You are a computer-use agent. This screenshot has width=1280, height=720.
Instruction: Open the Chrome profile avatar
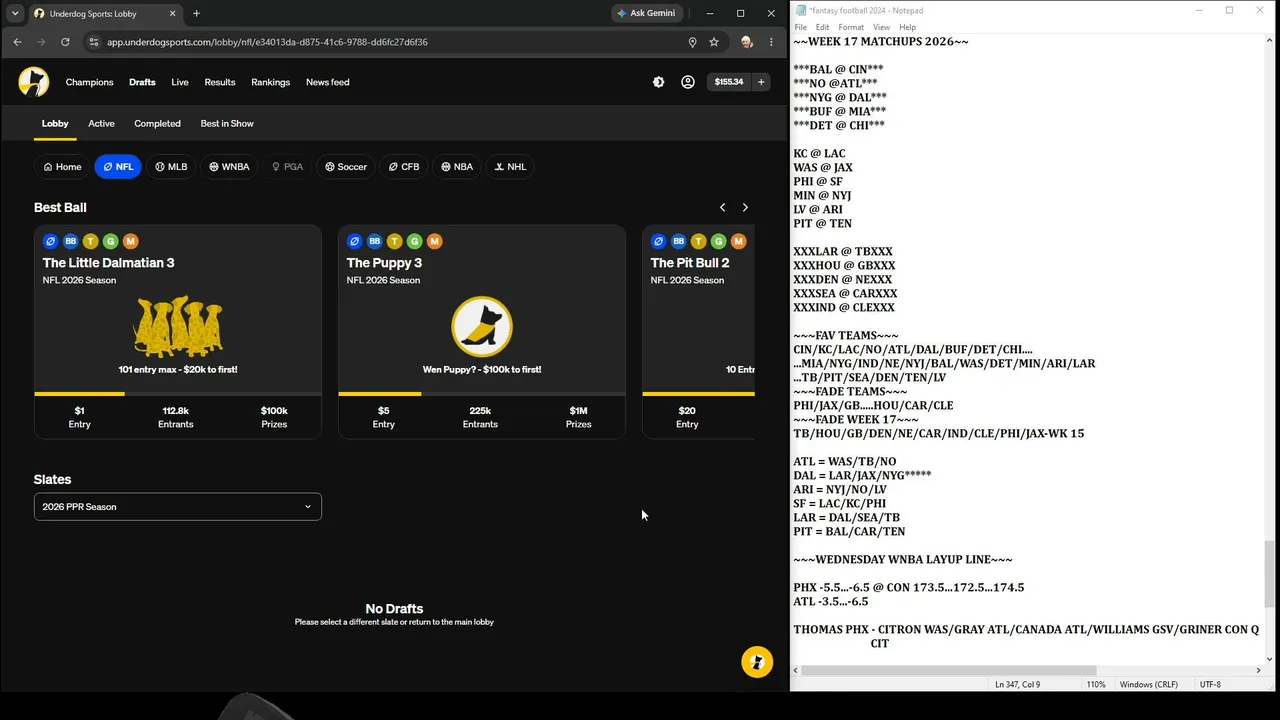pos(747,42)
